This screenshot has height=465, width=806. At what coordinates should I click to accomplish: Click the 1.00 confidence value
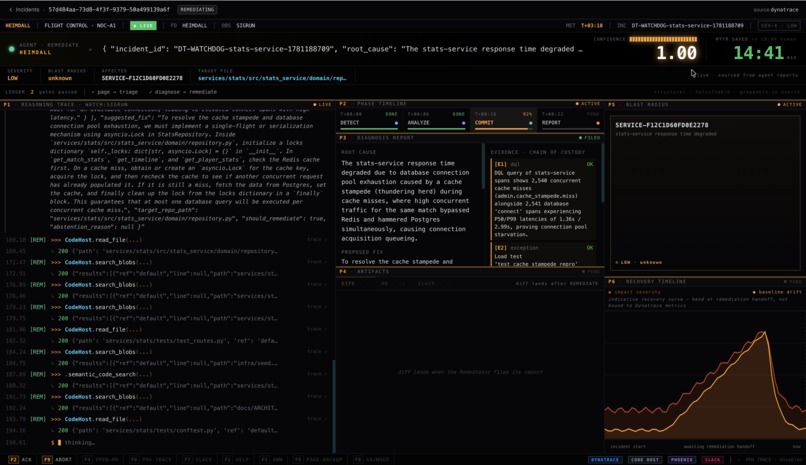[676, 53]
